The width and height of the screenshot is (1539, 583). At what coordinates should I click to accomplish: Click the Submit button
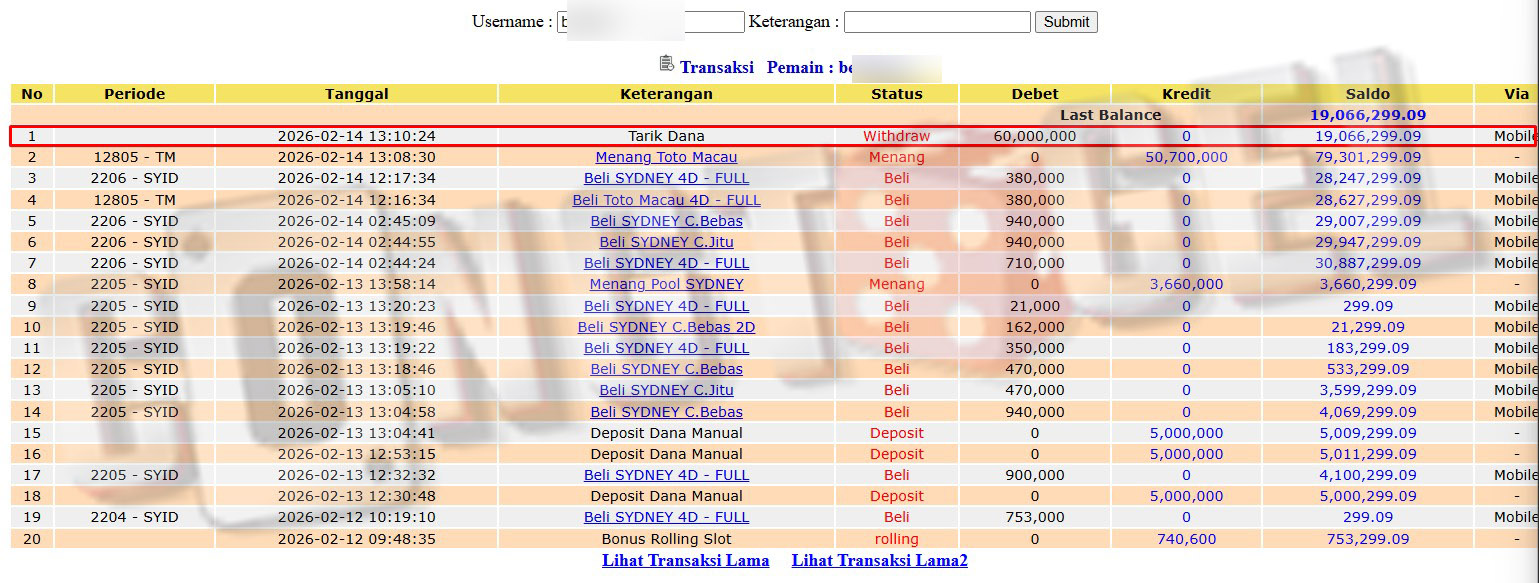pos(1066,22)
